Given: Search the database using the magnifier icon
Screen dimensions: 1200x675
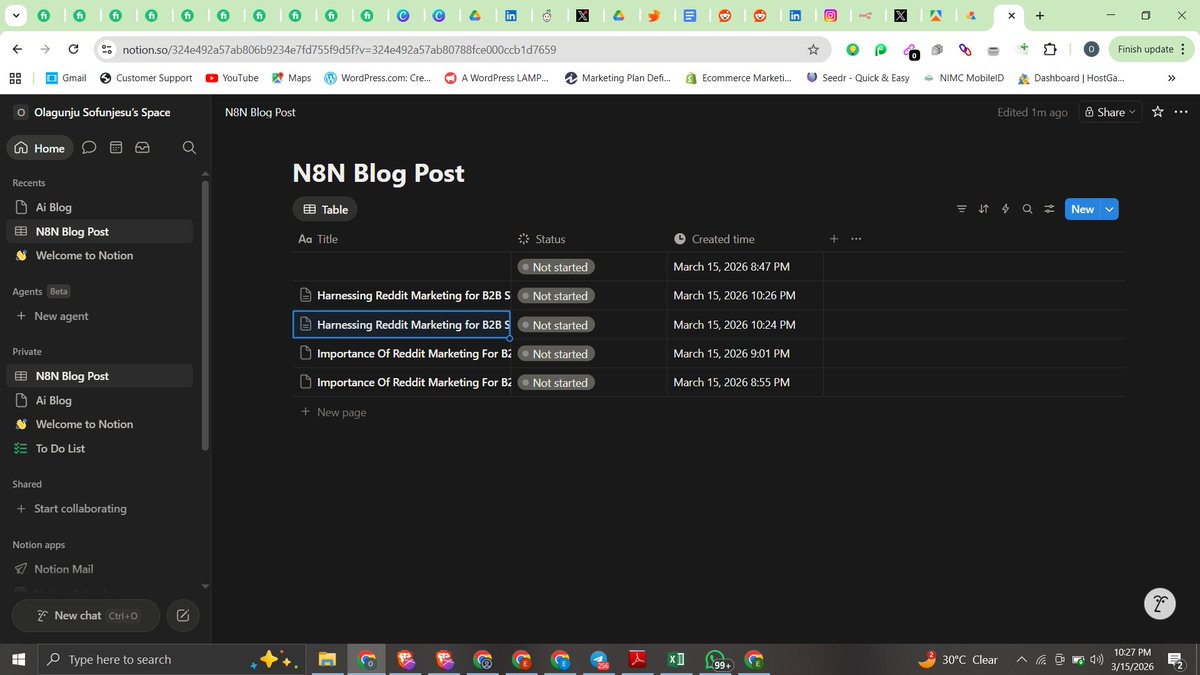Looking at the screenshot, I should (1027, 208).
